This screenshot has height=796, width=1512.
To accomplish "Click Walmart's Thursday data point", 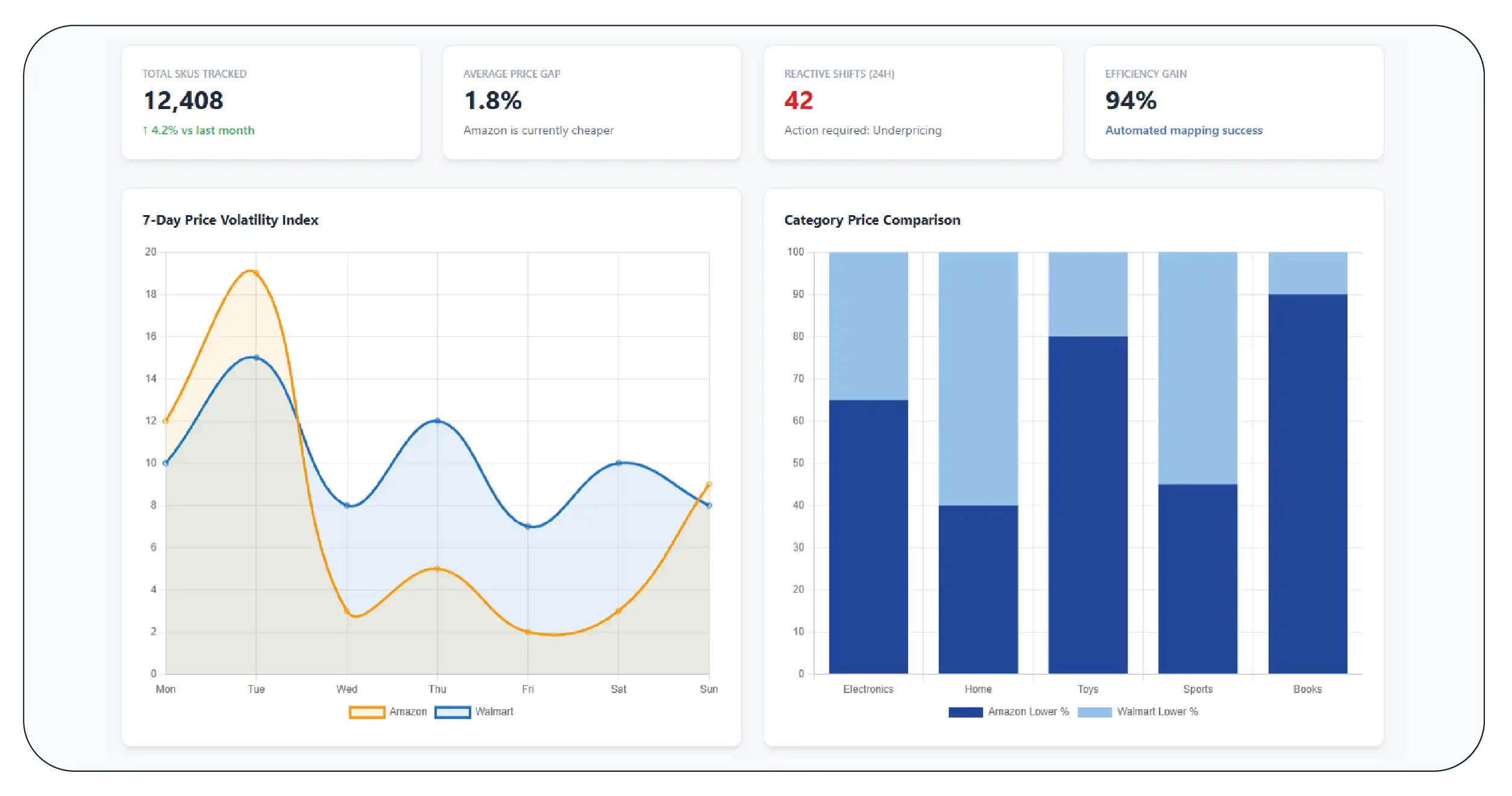I will pyautogui.click(x=438, y=421).
